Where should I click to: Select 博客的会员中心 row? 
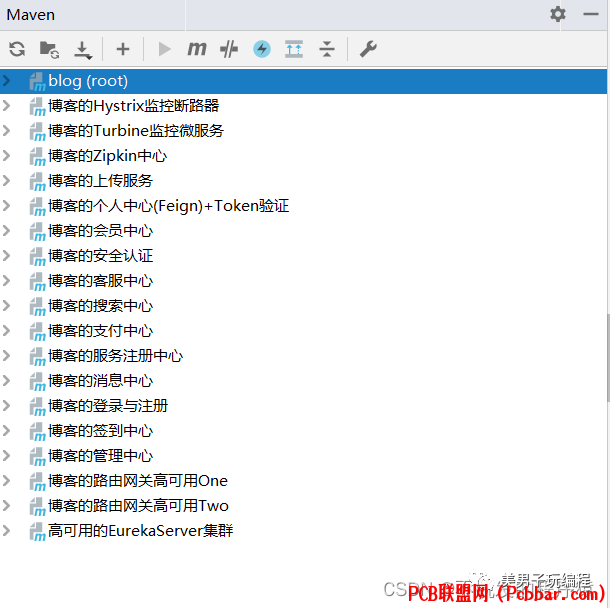tap(303, 231)
